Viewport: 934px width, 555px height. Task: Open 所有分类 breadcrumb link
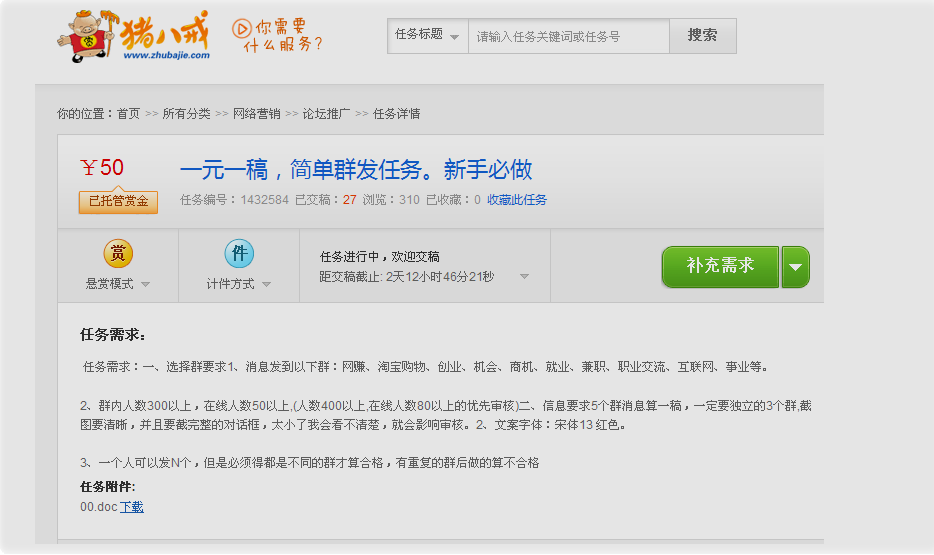tap(186, 114)
